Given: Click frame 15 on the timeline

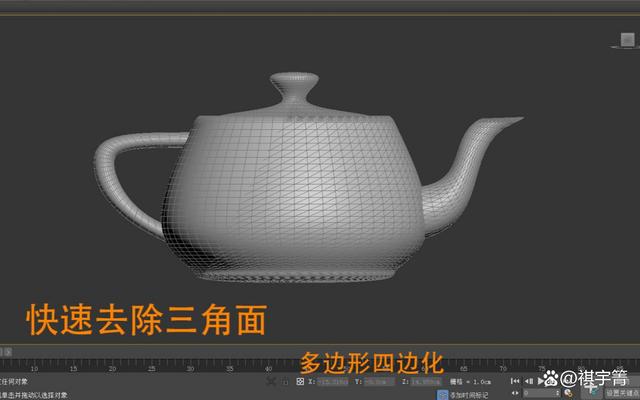Looking at the screenshot, I should 73,369.
